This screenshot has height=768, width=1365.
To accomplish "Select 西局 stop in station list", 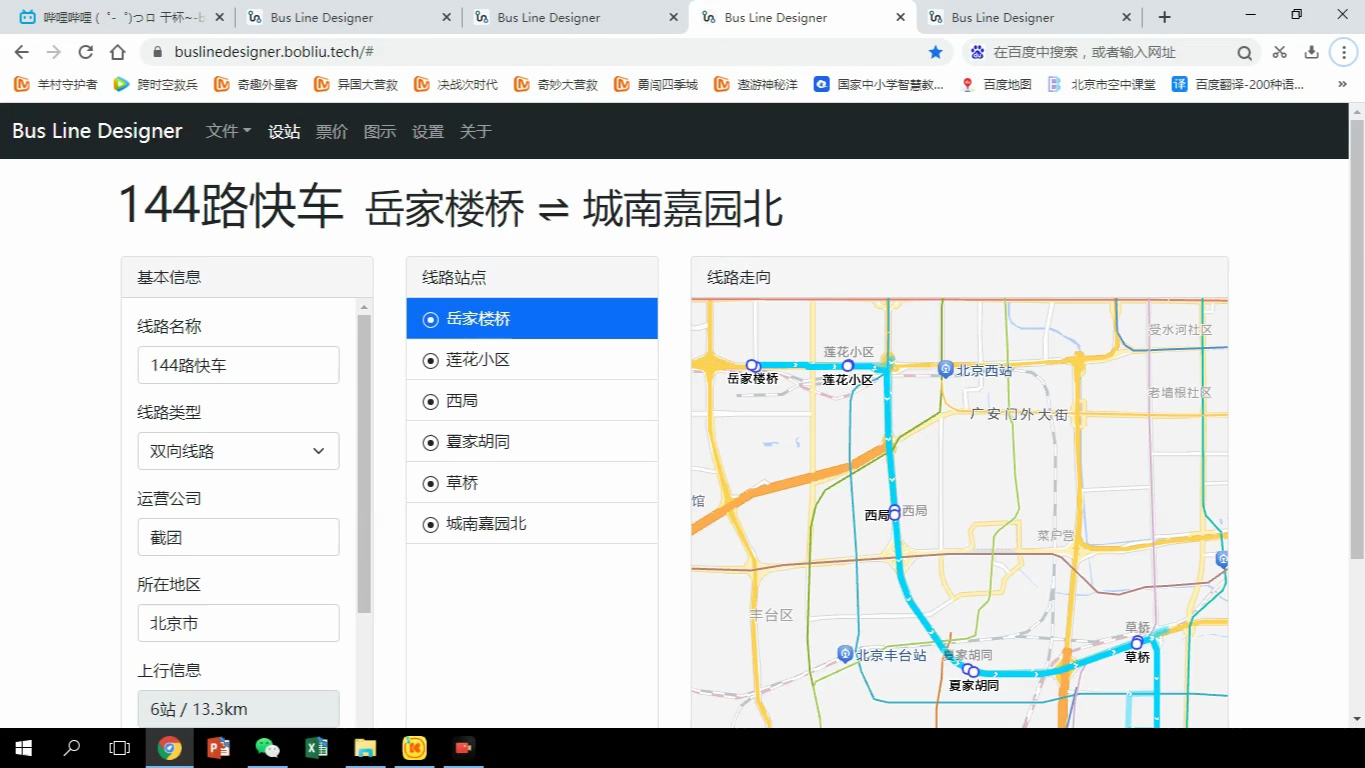I will (x=532, y=401).
